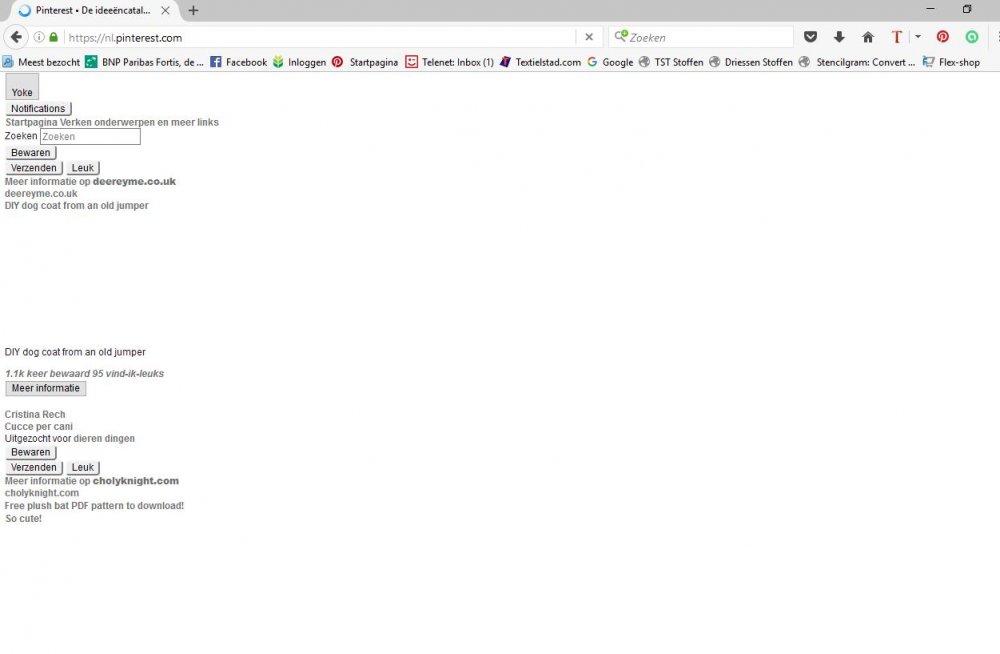Click Uitgezocht voor dieren dingen text
The width and height of the screenshot is (1000, 654).
[70, 438]
